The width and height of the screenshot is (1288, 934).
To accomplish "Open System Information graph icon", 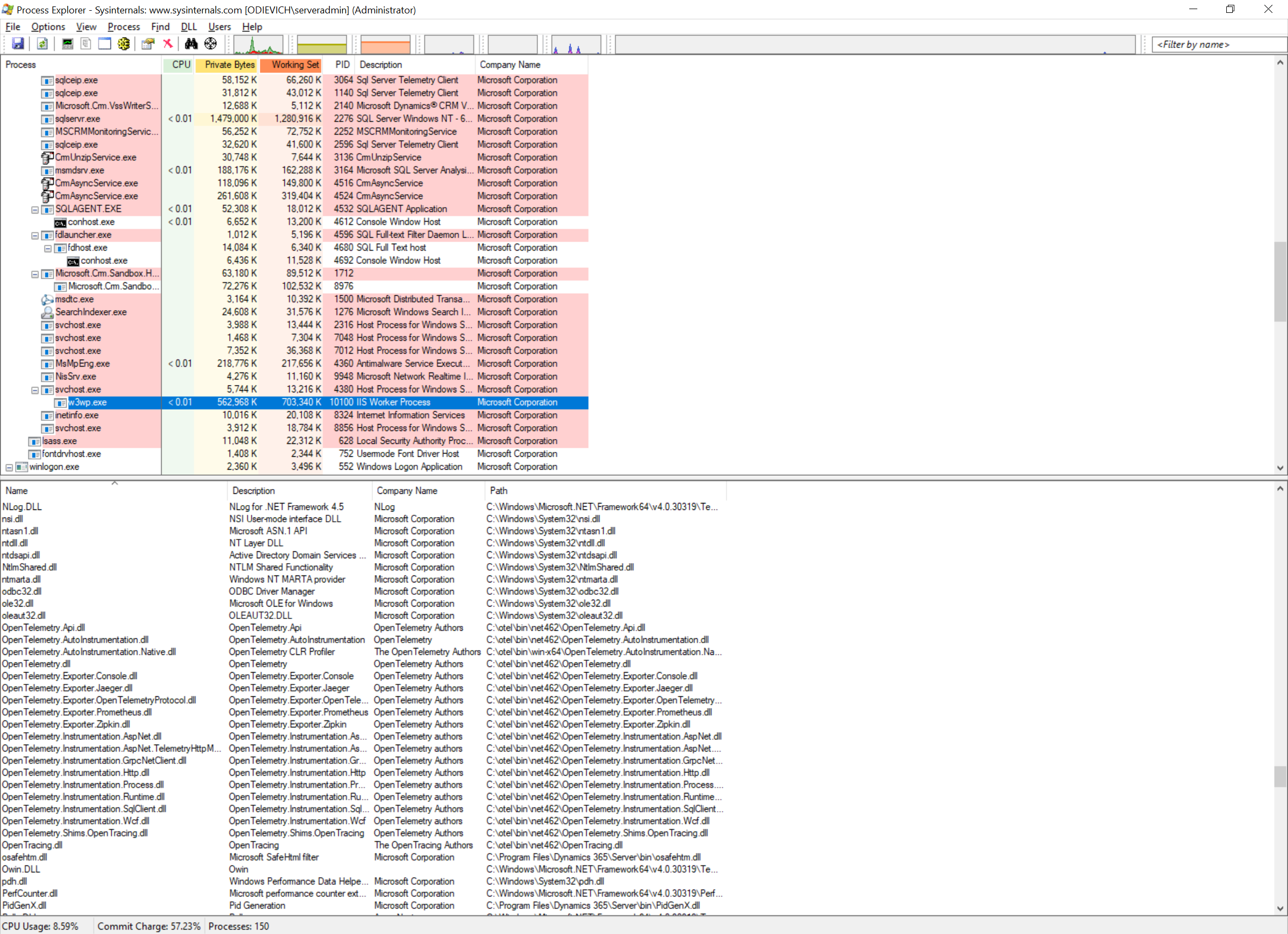I will 68,43.
